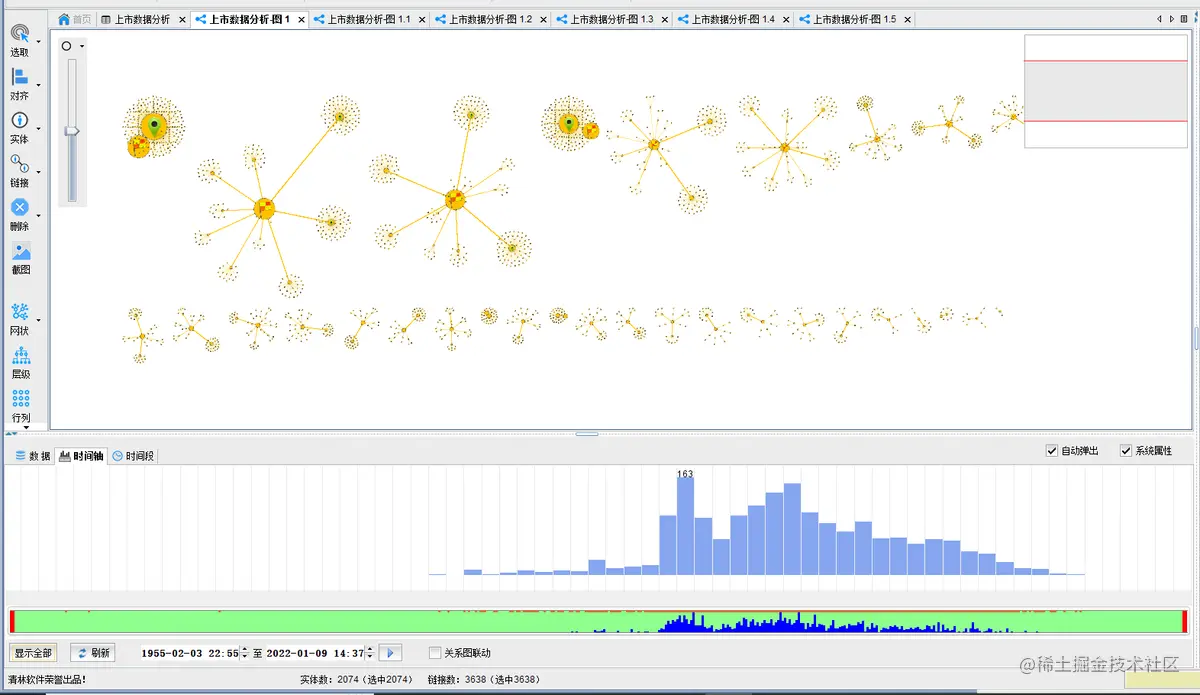Viewport: 1200px width, 695px height.
Task: Open the 实体 entity tool
Action: (x=20, y=127)
